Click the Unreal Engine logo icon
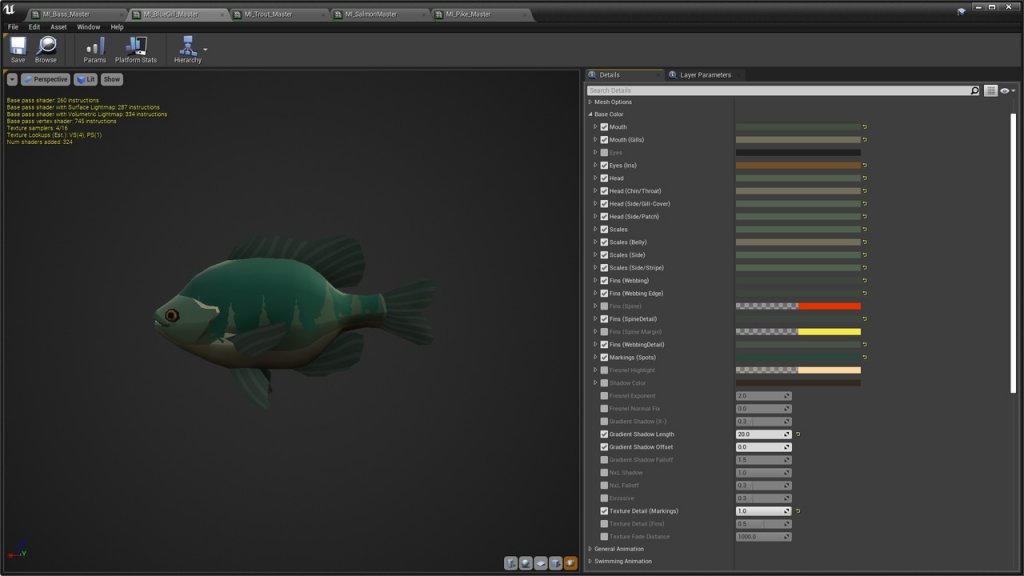1024x576 pixels. 9,10
